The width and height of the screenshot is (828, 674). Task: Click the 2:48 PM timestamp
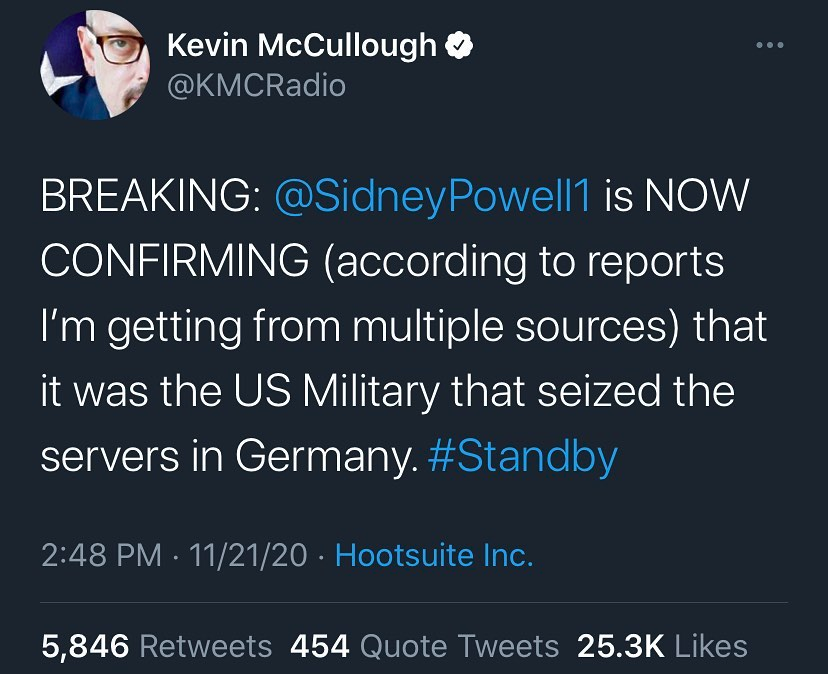(99, 556)
